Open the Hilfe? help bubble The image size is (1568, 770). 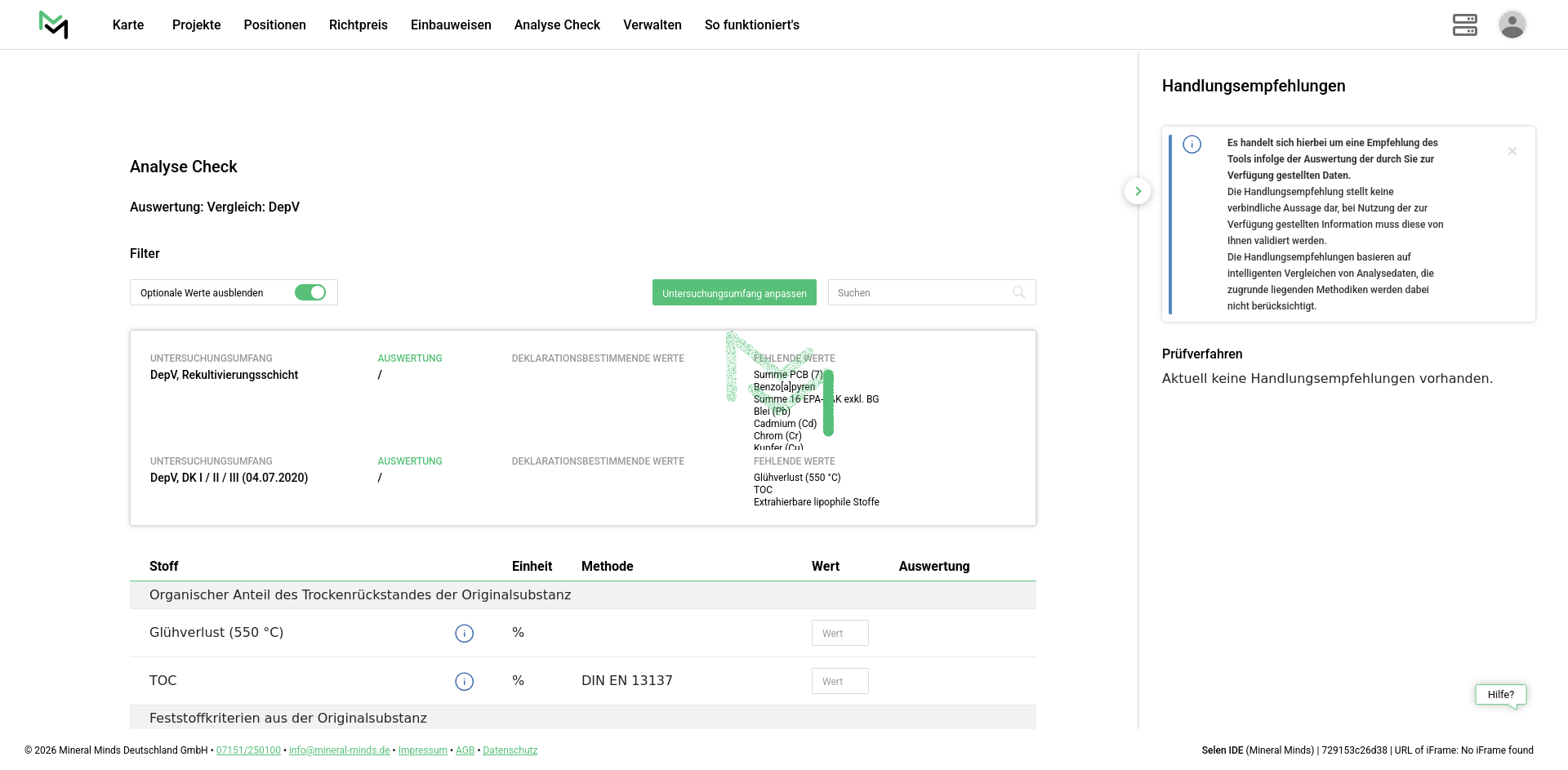[x=1500, y=695]
